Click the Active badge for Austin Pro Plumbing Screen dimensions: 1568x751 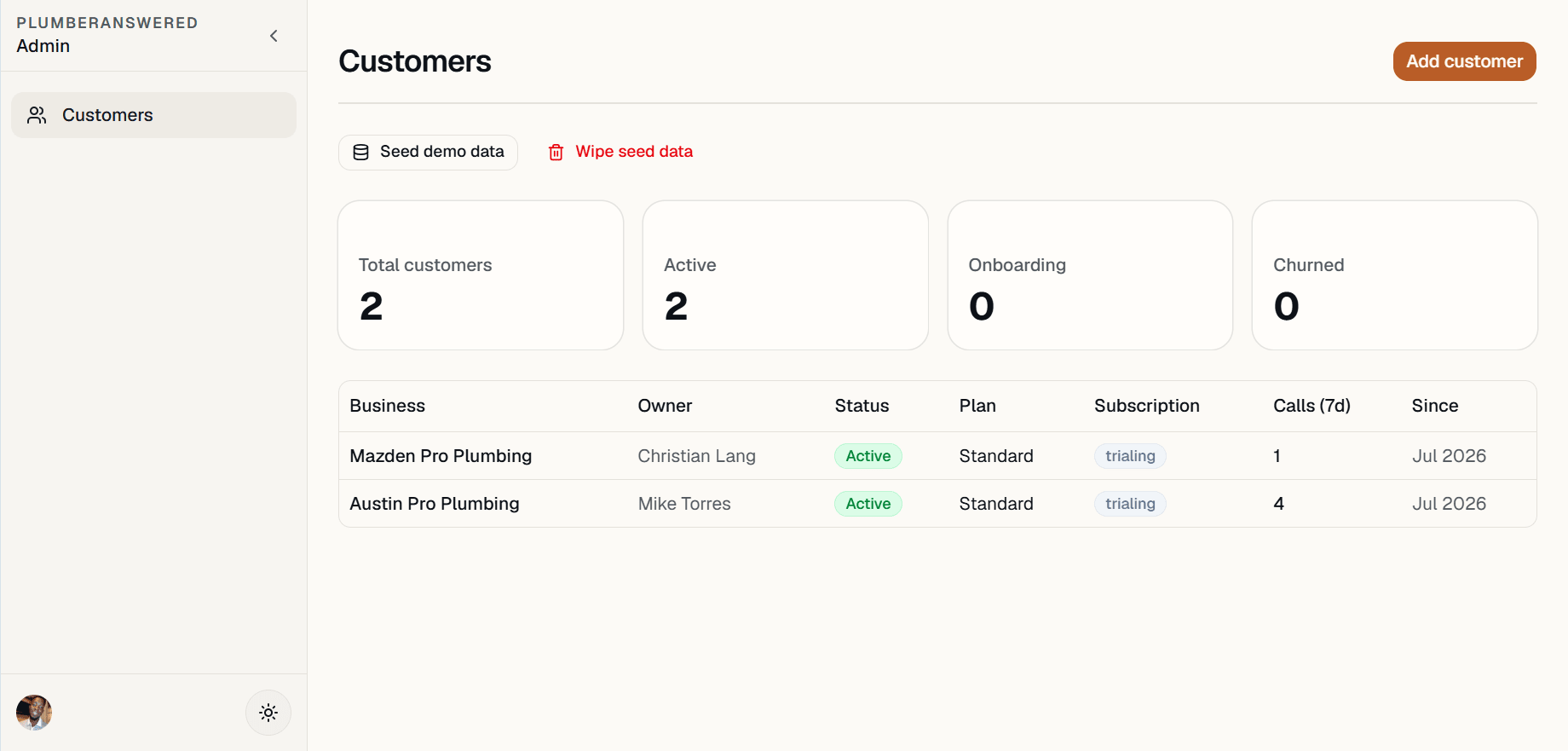pyautogui.click(x=868, y=504)
